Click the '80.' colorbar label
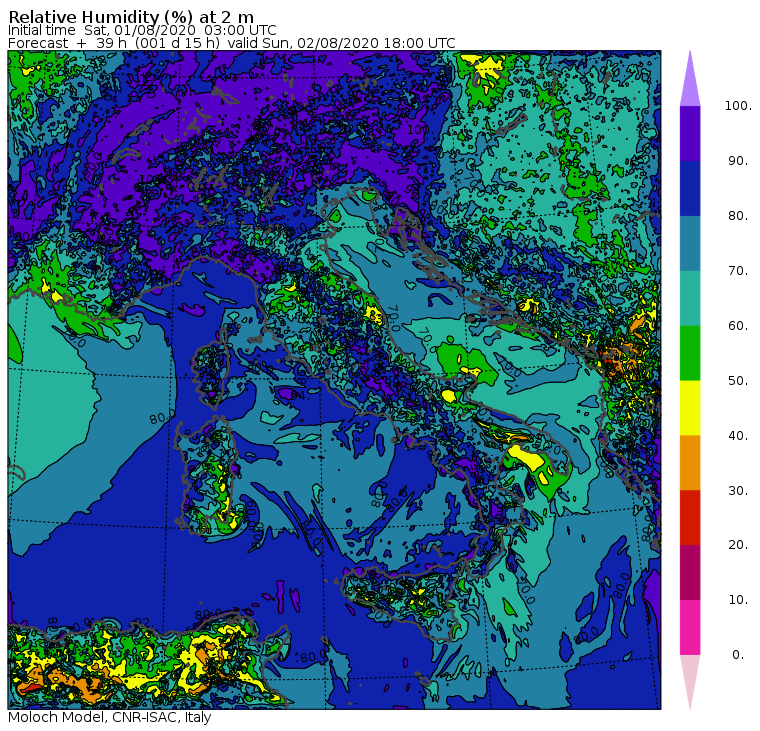 click(x=738, y=215)
